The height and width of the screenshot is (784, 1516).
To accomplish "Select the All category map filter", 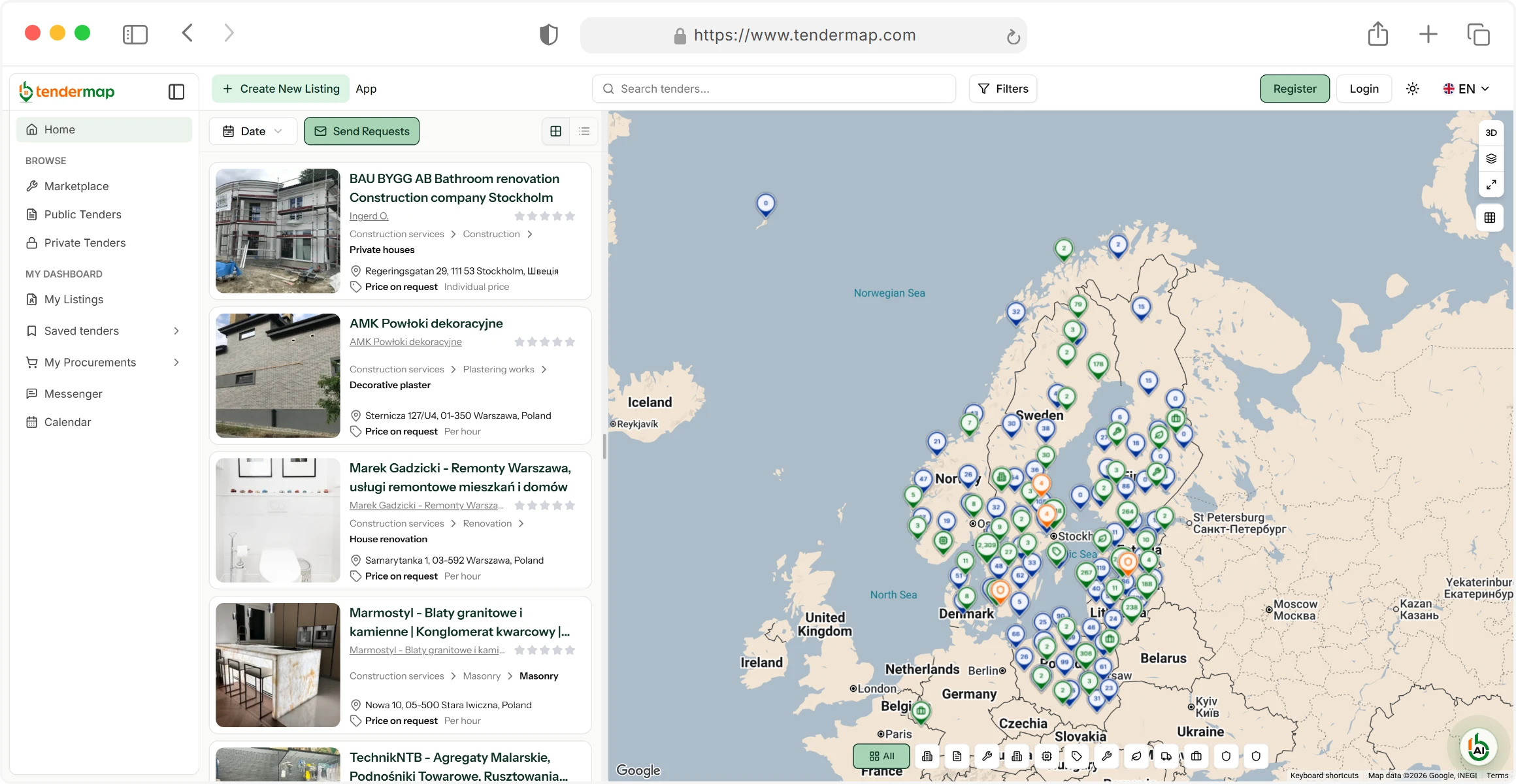I will 882,756.
